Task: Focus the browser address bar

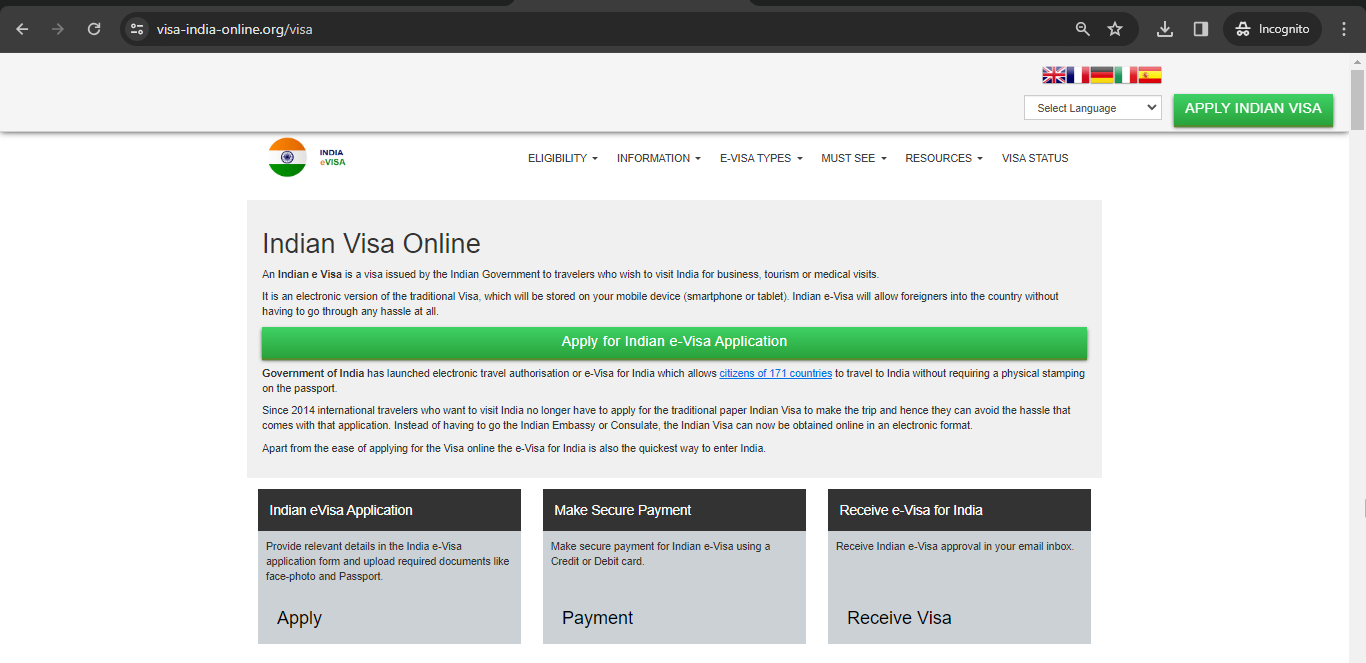Action: 600,29
